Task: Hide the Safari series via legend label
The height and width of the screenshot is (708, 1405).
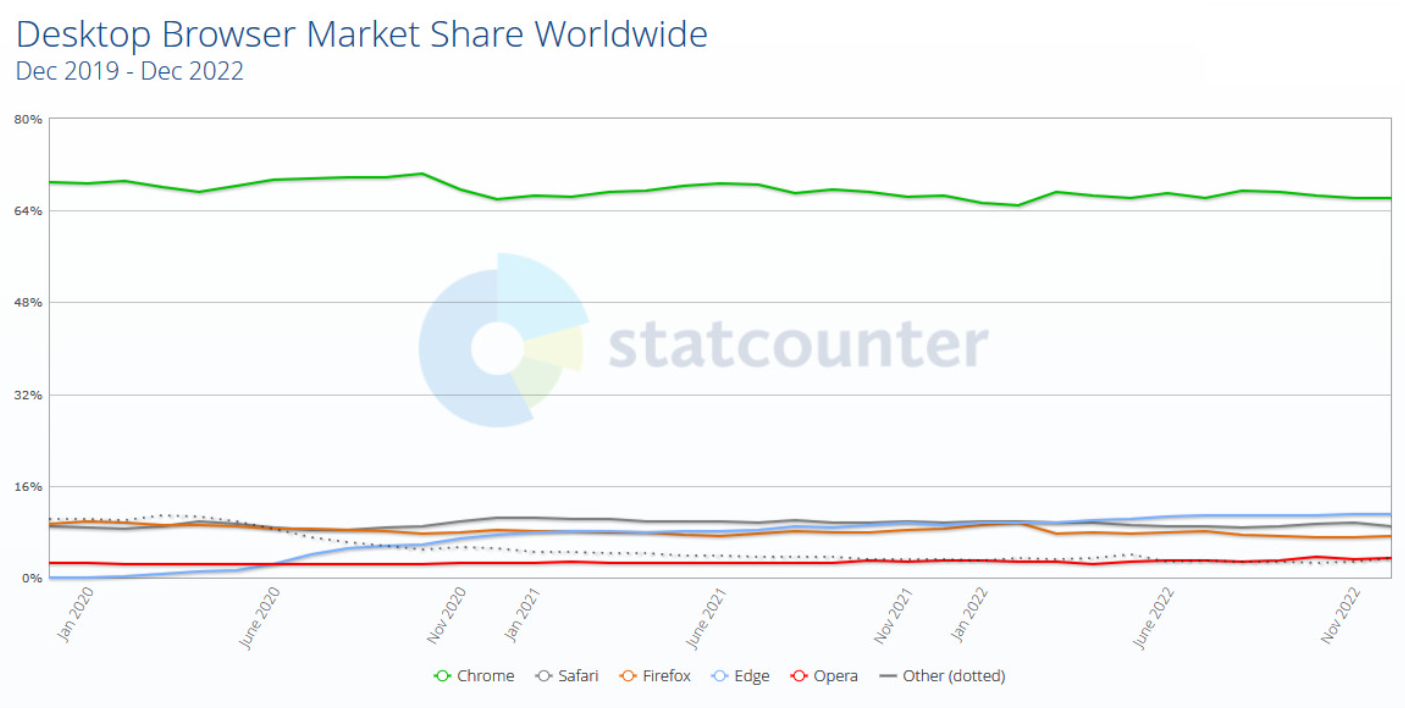Action: [579, 676]
